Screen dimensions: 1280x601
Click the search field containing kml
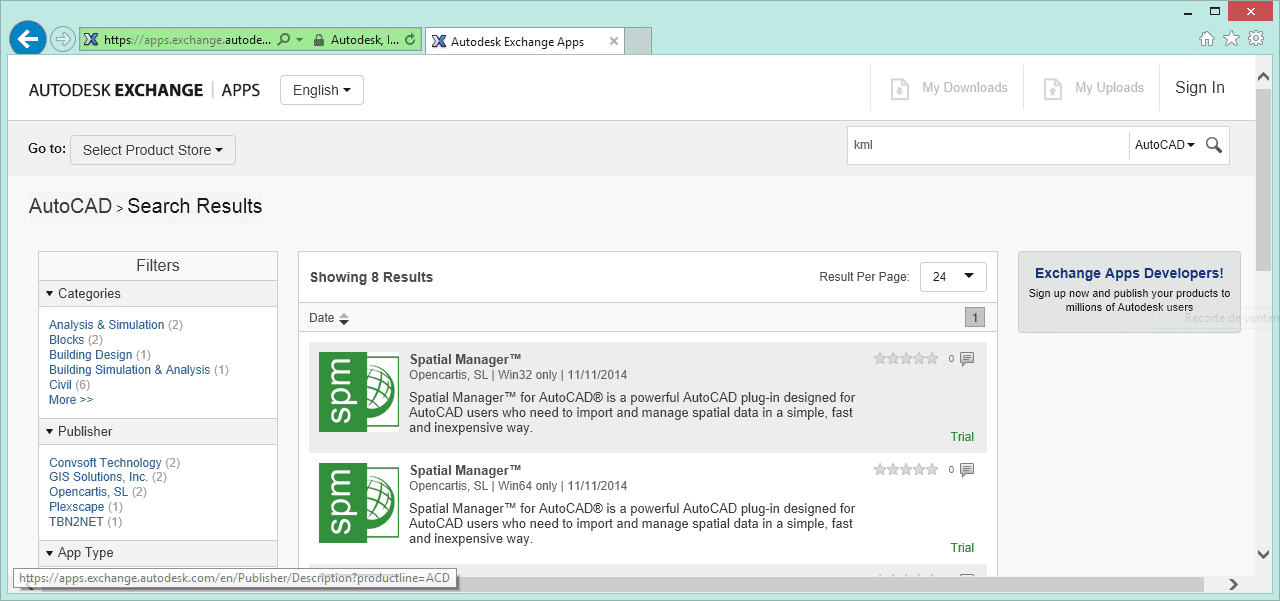pyautogui.click(x=988, y=145)
